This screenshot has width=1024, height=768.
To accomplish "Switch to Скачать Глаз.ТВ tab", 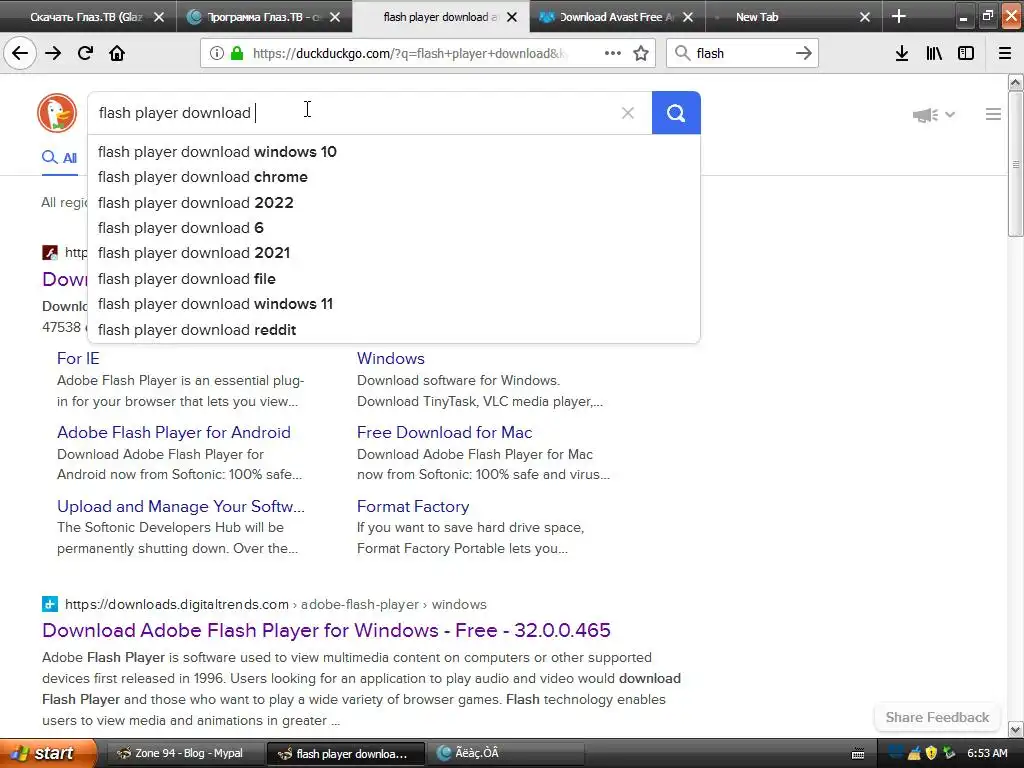I will [88, 17].
